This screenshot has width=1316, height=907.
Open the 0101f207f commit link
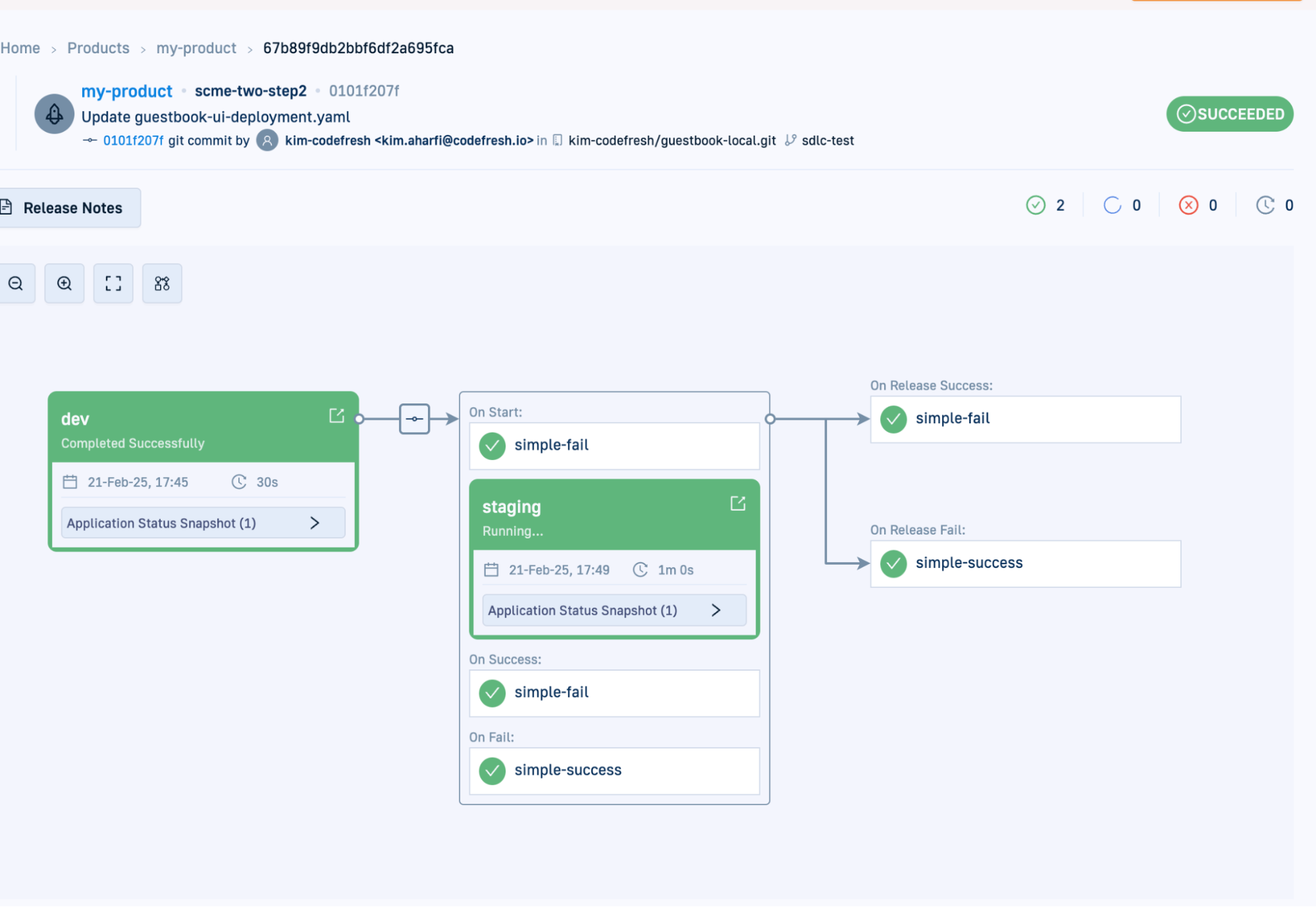(x=133, y=140)
